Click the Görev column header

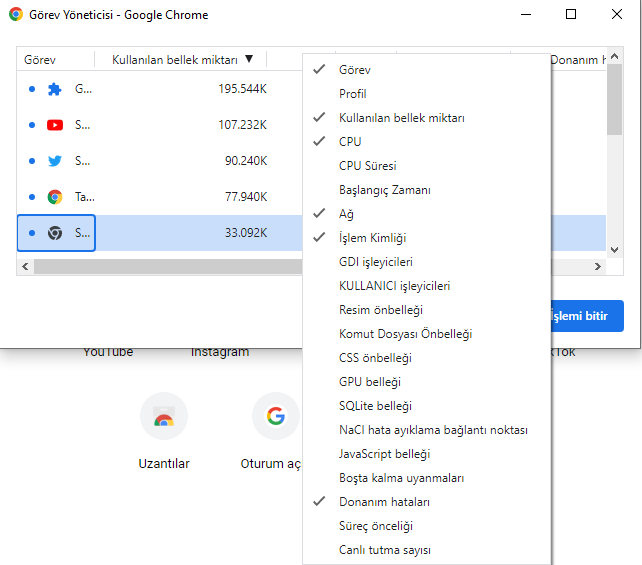pos(40,60)
